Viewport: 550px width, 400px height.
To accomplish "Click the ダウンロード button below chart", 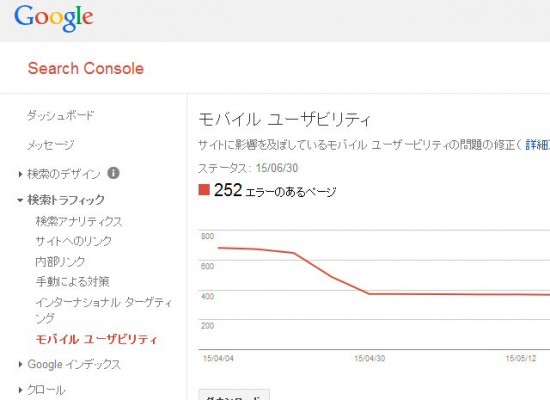I will 234,394.
